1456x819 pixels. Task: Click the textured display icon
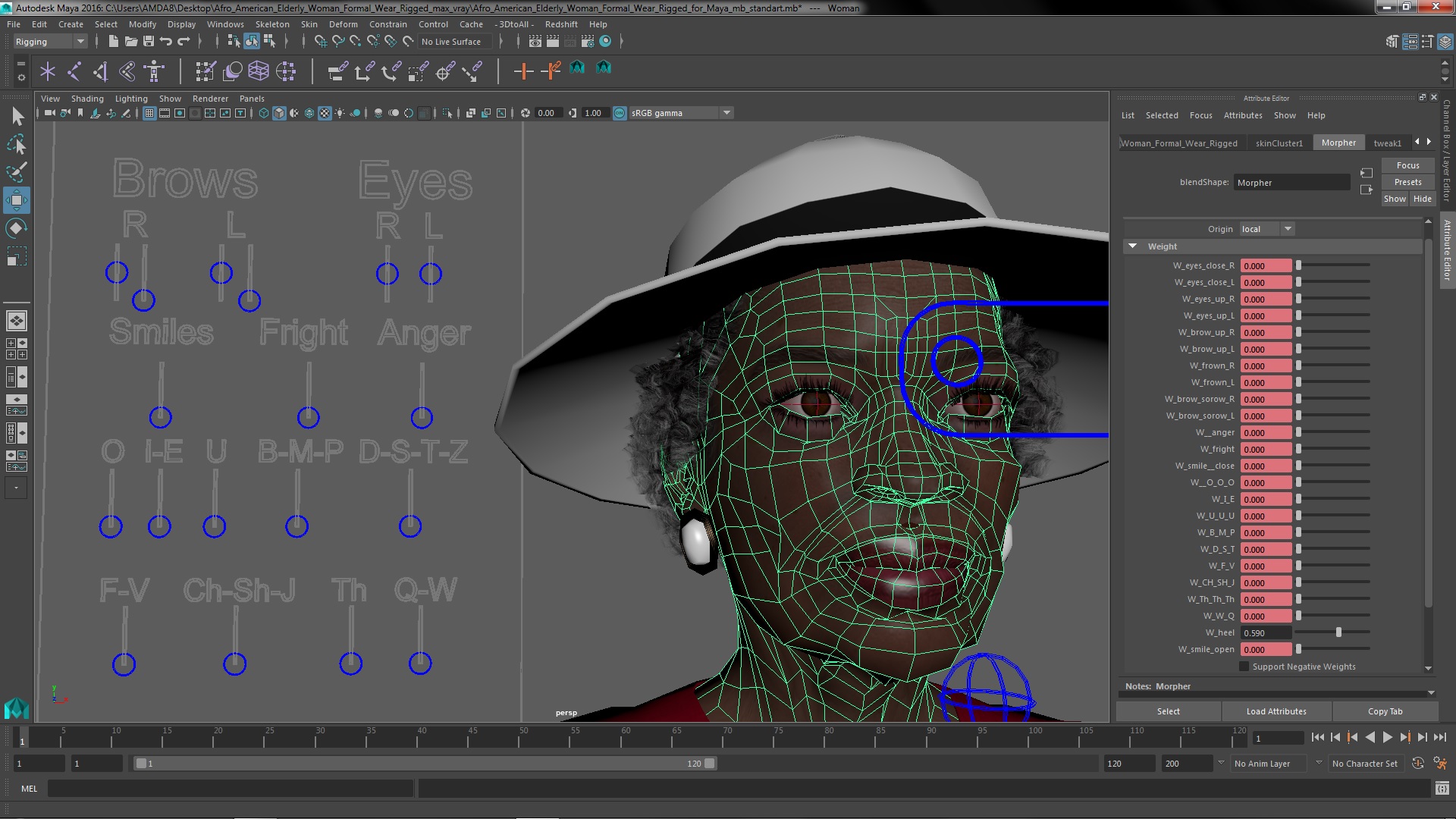click(x=325, y=113)
